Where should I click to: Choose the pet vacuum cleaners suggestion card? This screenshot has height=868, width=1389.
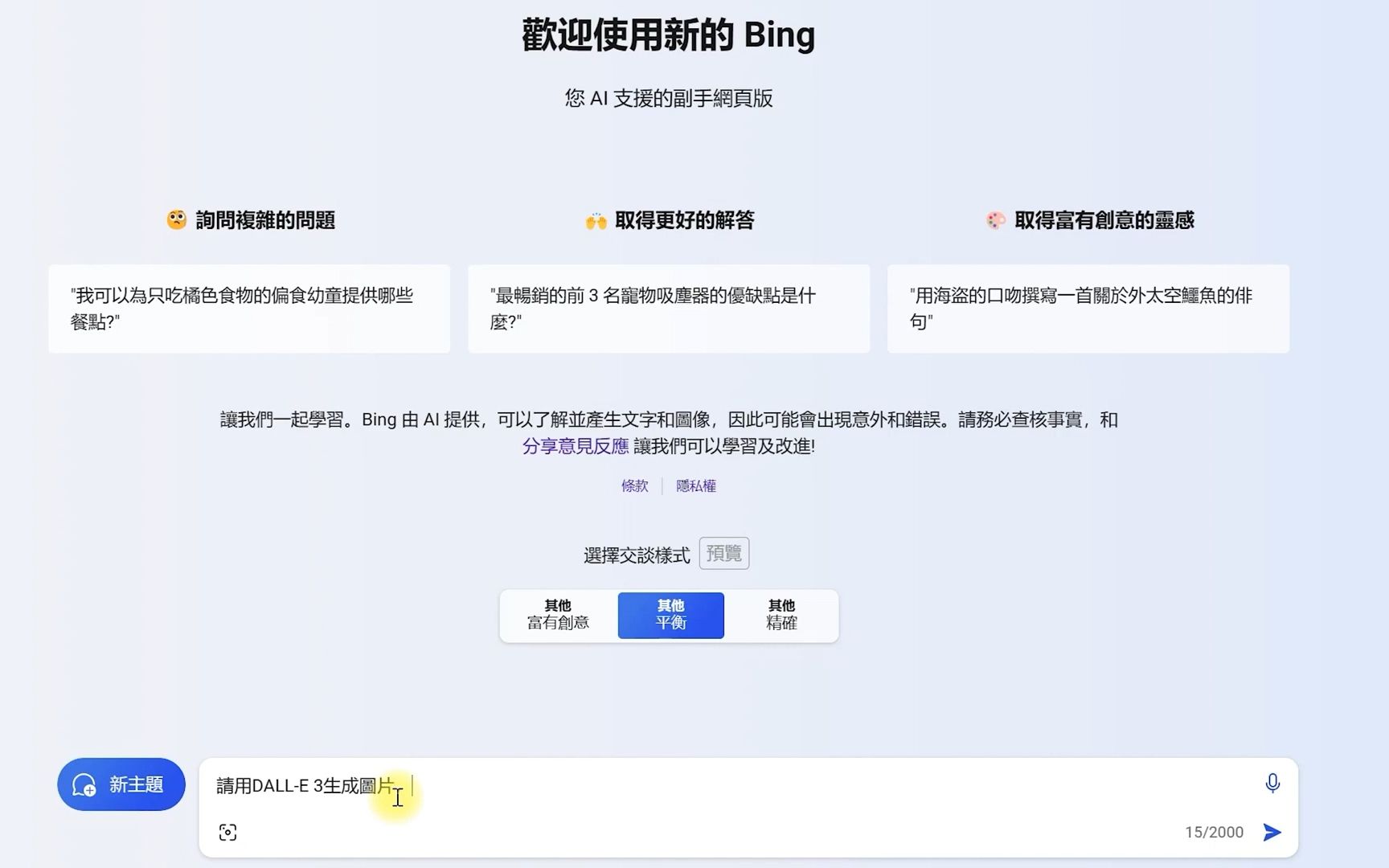pyautogui.click(x=669, y=309)
